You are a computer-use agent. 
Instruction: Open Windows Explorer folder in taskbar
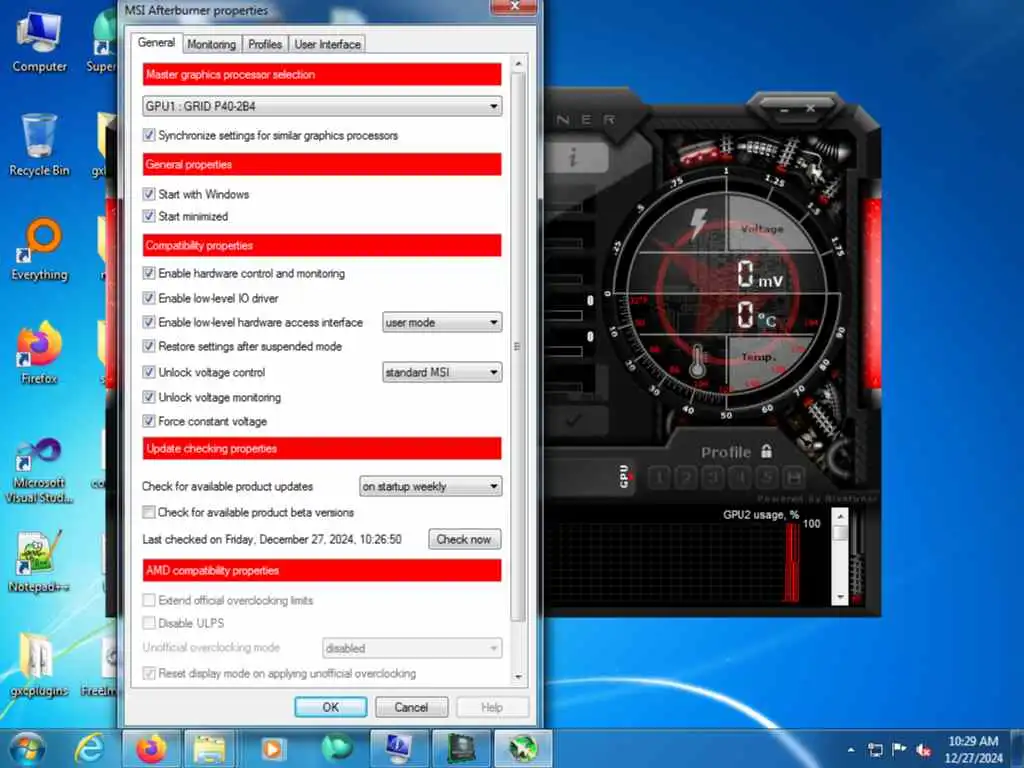209,748
